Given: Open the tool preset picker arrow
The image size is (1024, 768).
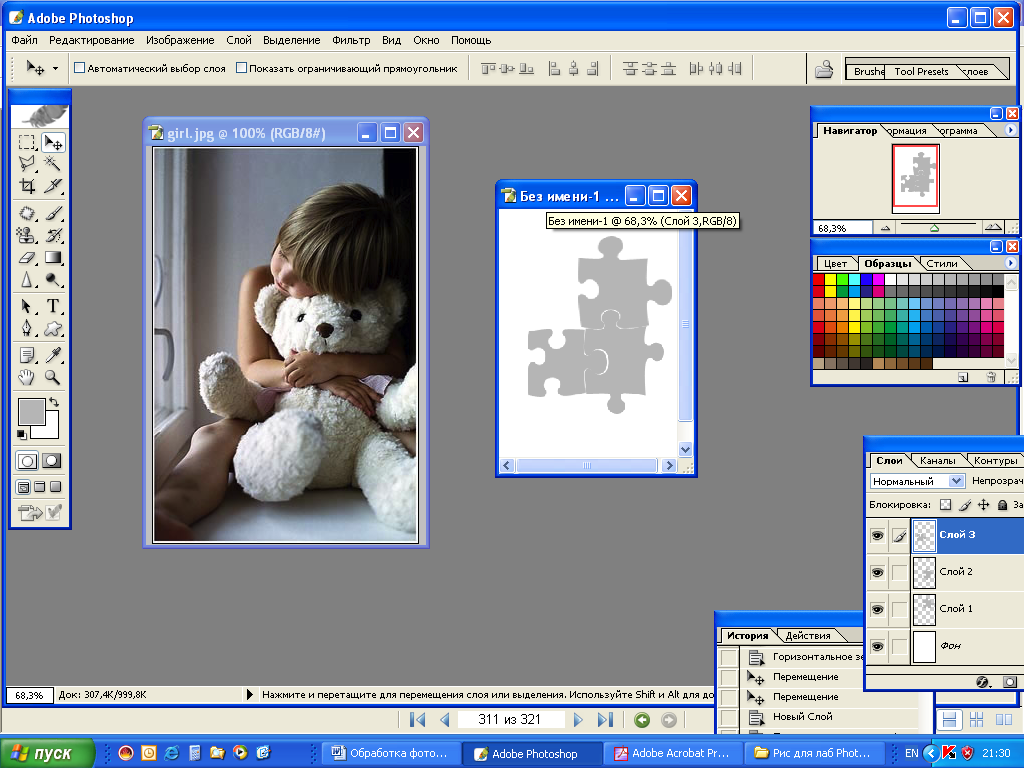Looking at the screenshot, I should tap(56, 68).
